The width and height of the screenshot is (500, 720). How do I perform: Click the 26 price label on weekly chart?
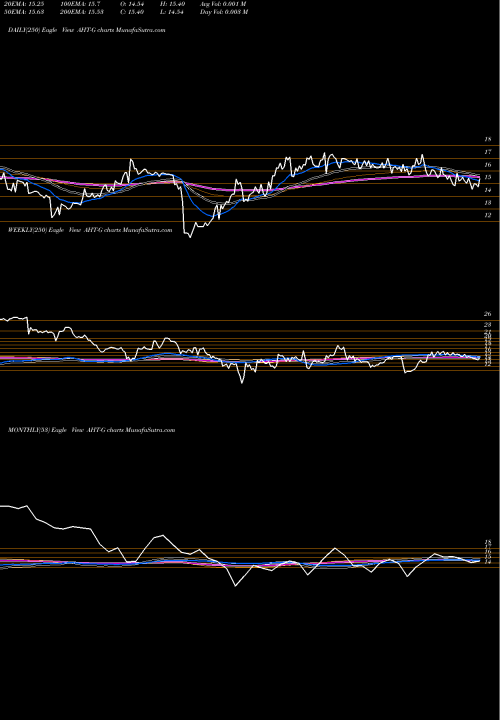pyautogui.click(x=488, y=314)
